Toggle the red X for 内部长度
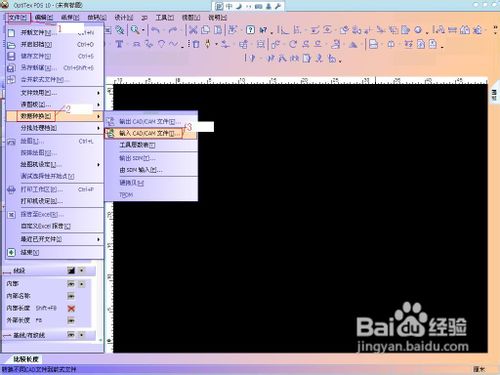The image size is (500, 375). click(71, 308)
